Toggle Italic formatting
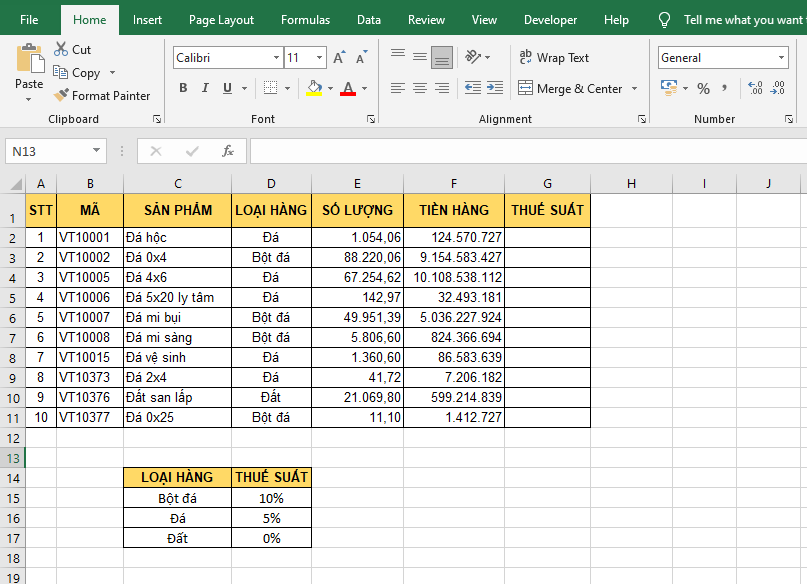 click(x=205, y=89)
